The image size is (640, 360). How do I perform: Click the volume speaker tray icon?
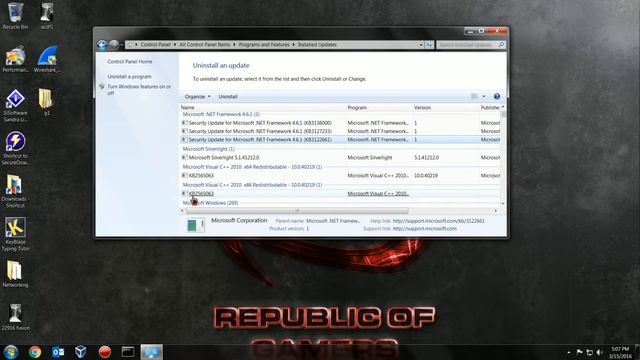(600, 352)
